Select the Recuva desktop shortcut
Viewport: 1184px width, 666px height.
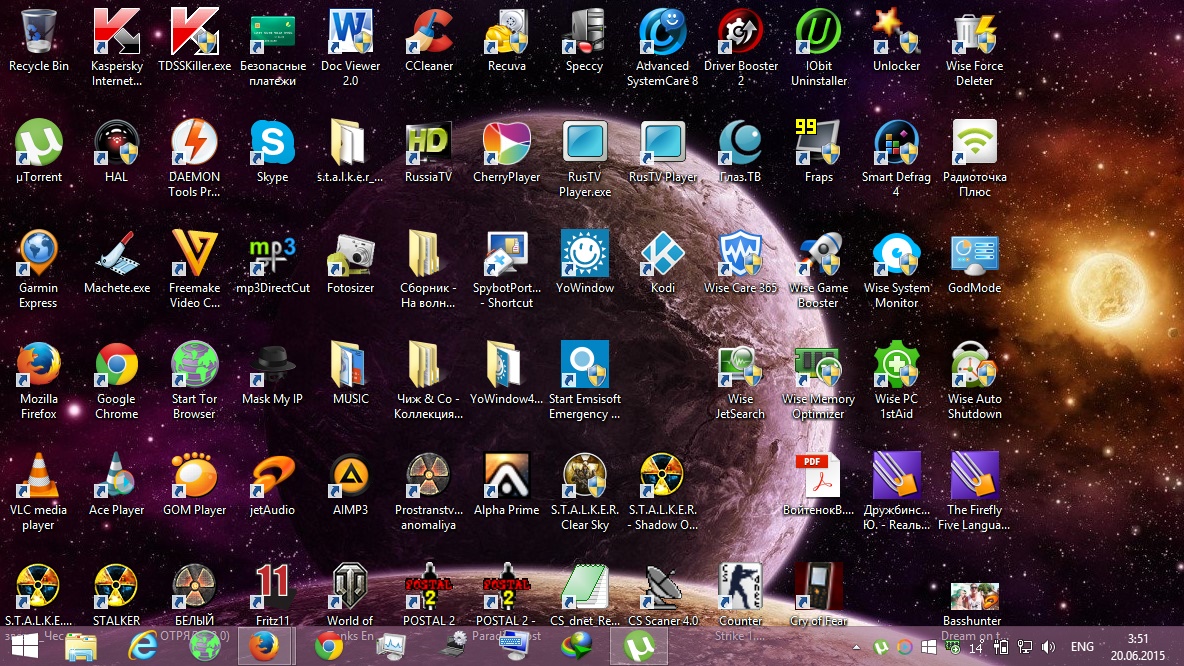pyautogui.click(x=507, y=32)
